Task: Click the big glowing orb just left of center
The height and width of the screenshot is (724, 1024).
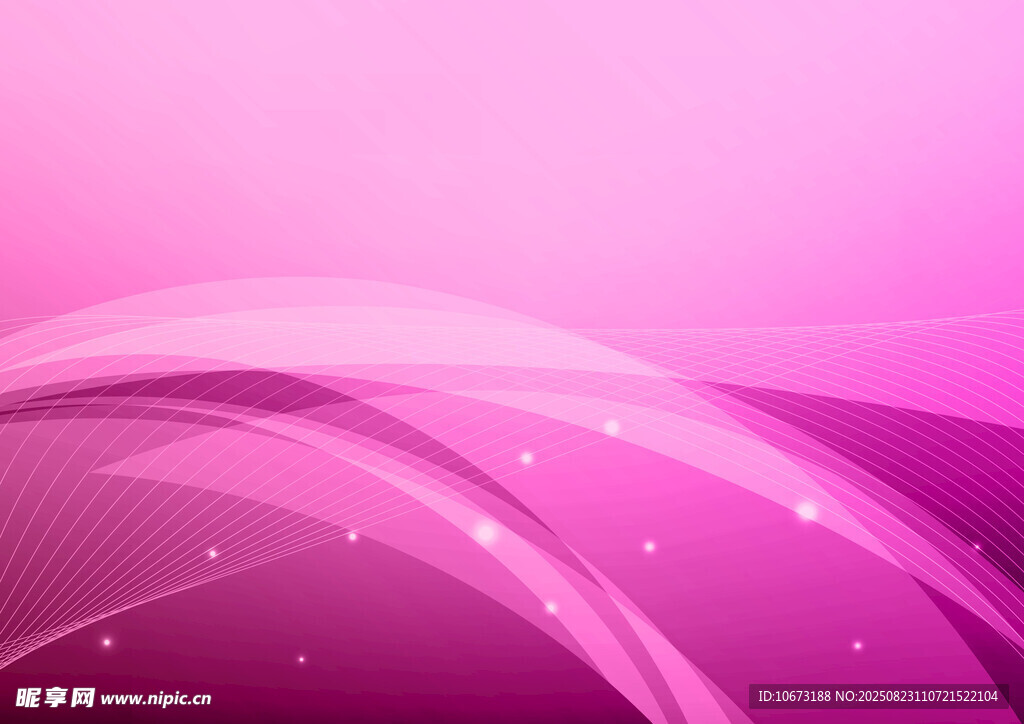Action: [486, 532]
